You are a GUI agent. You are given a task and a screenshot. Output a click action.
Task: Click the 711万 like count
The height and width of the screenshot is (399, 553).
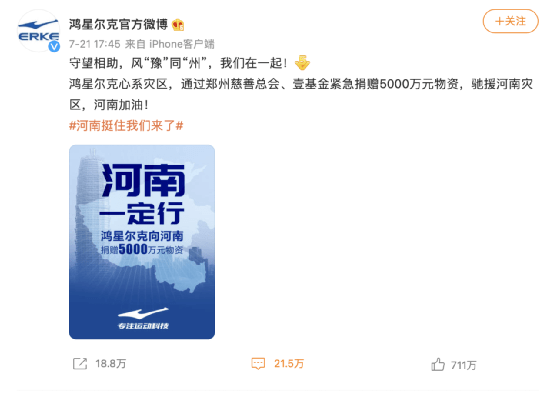click(463, 365)
